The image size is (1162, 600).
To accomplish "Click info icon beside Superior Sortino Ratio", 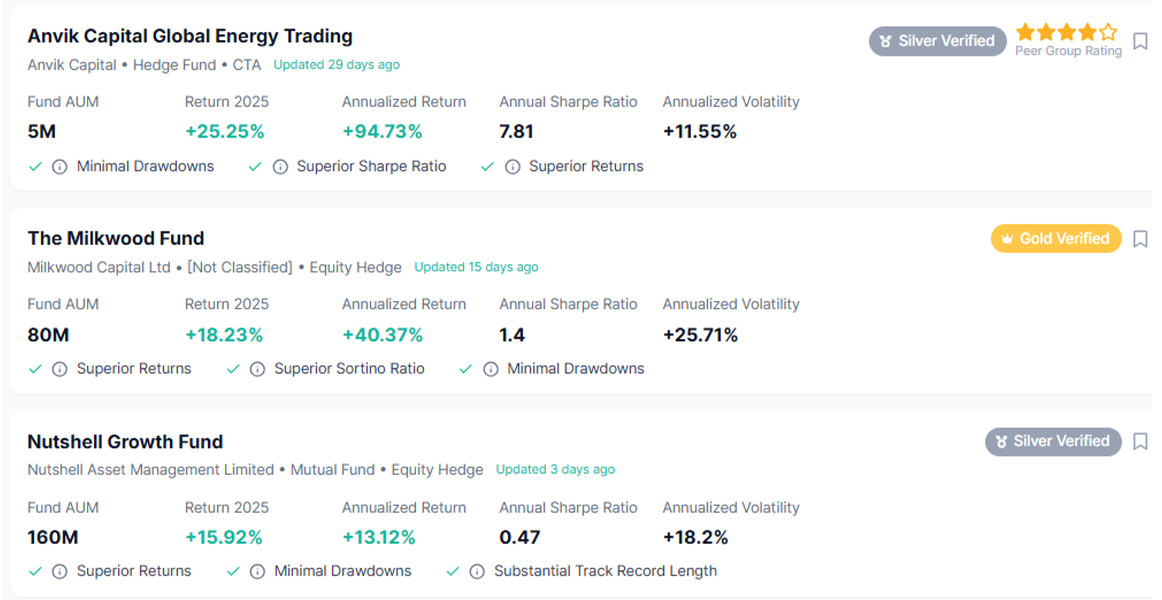I will [x=258, y=369].
